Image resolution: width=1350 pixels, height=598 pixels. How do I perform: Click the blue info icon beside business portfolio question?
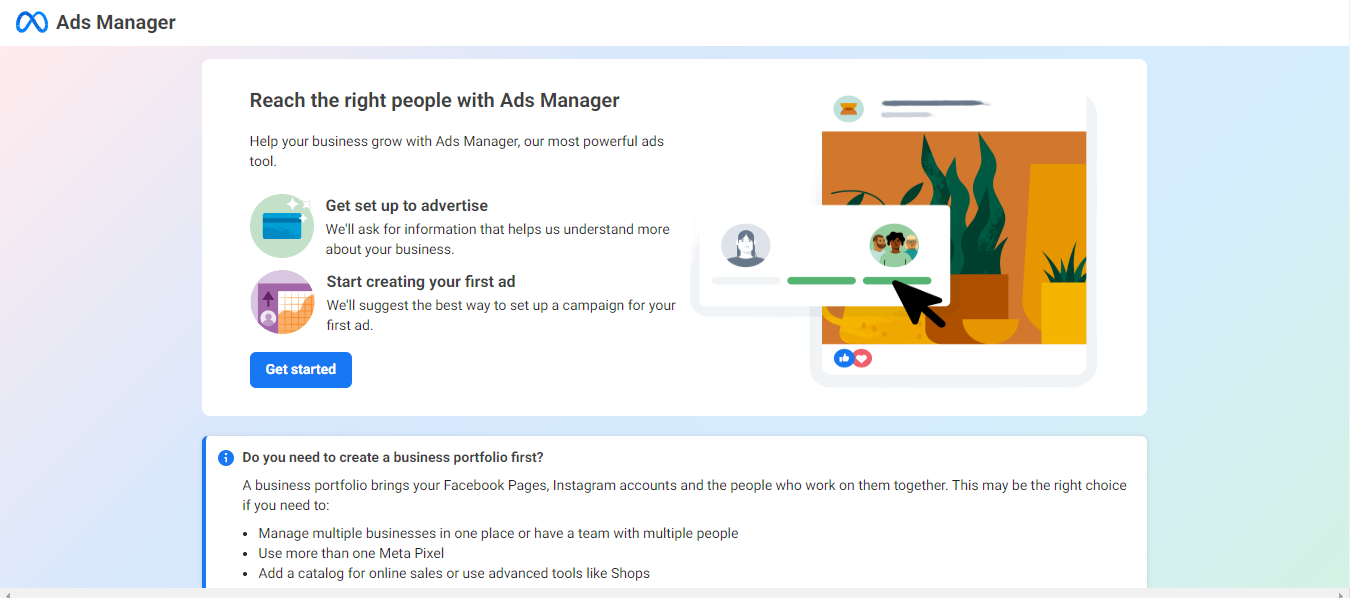pyautogui.click(x=226, y=457)
